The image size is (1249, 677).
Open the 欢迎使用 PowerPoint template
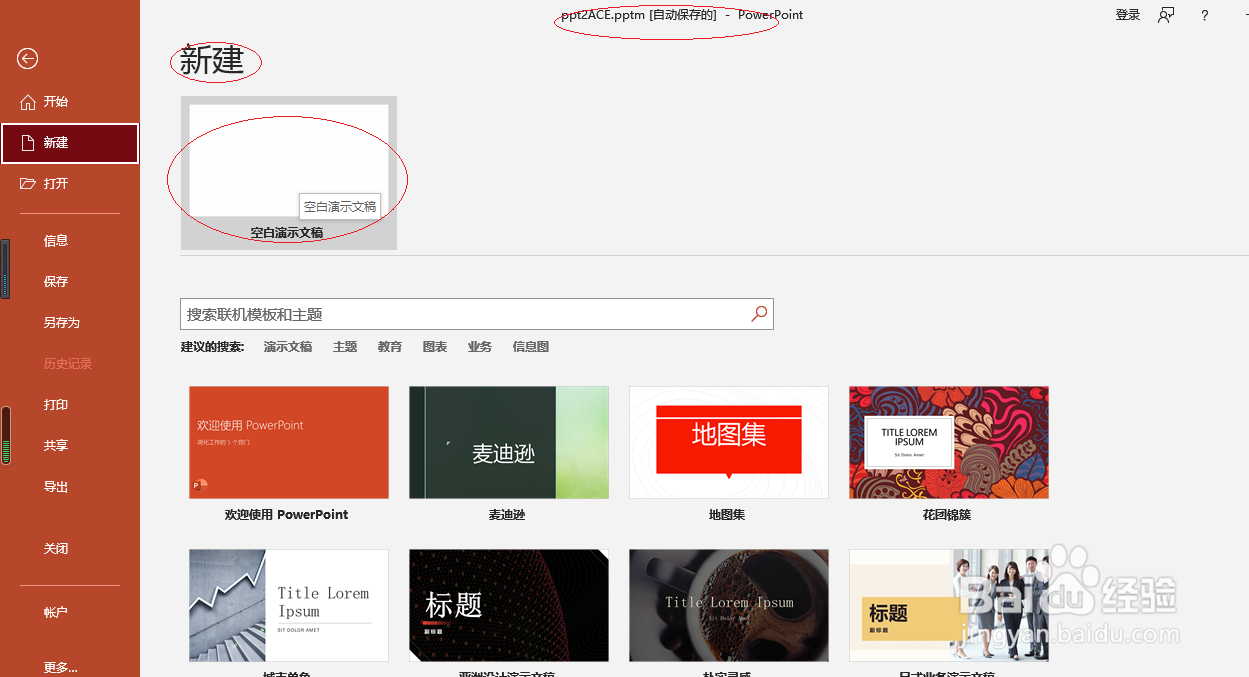(289, 442)
